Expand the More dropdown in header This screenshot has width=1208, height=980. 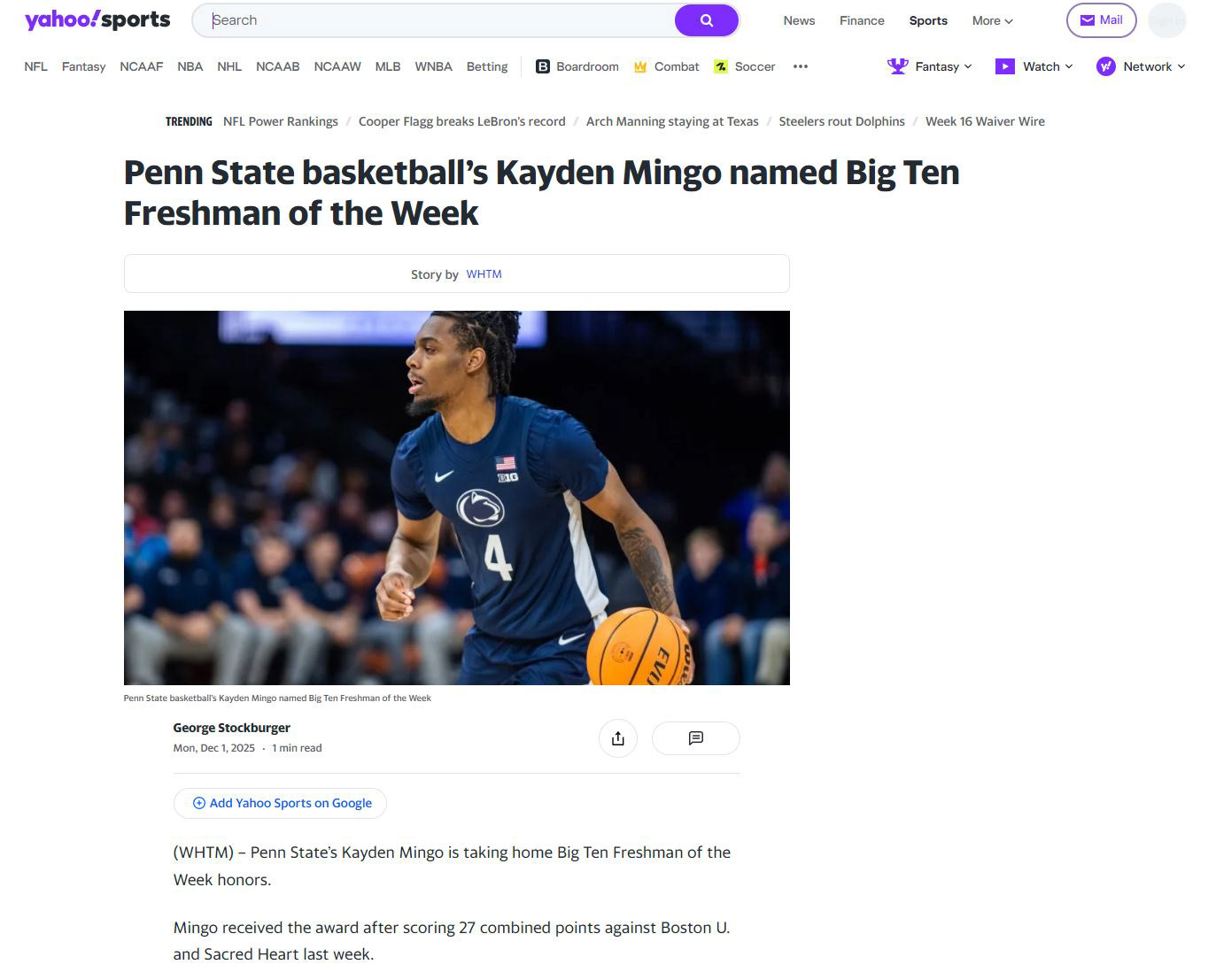[x=992, y=20]
